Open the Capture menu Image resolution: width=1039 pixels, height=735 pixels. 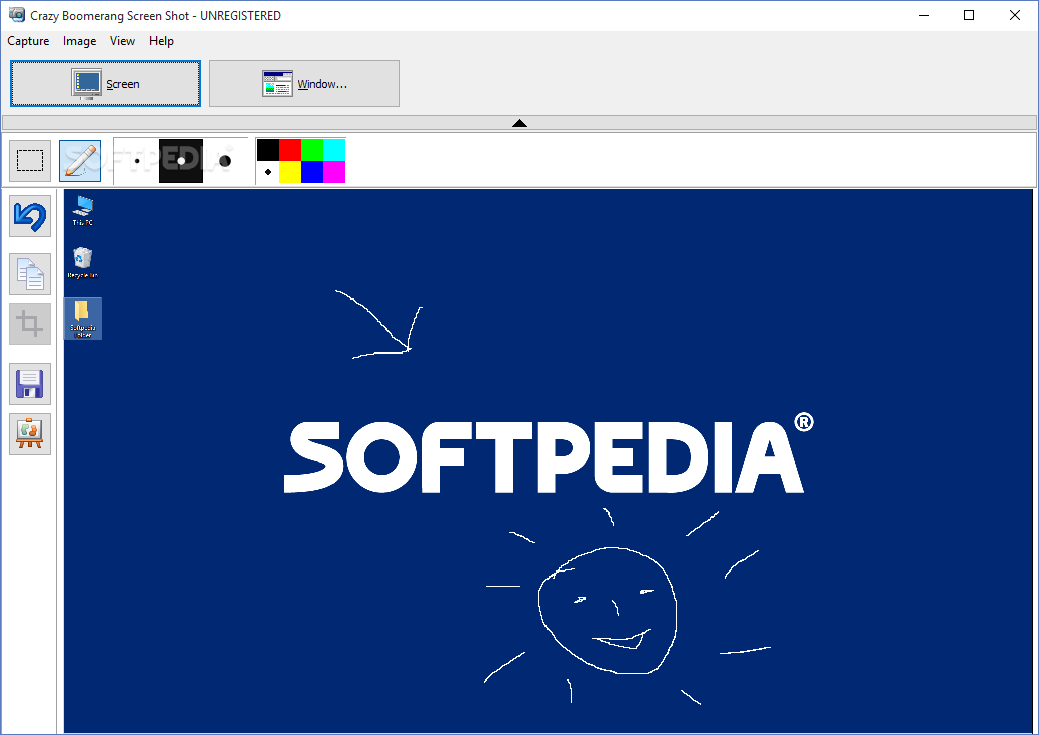(x=28, y=41)
